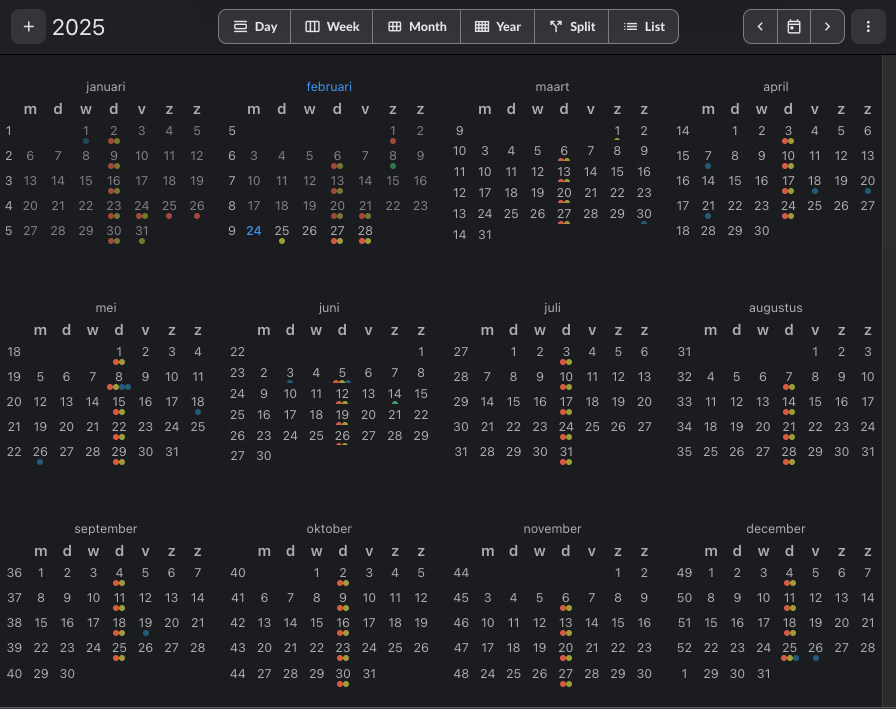Select highlighted date 24 in februari
This screenshot has width=896, height=709.
pos(254,231)
